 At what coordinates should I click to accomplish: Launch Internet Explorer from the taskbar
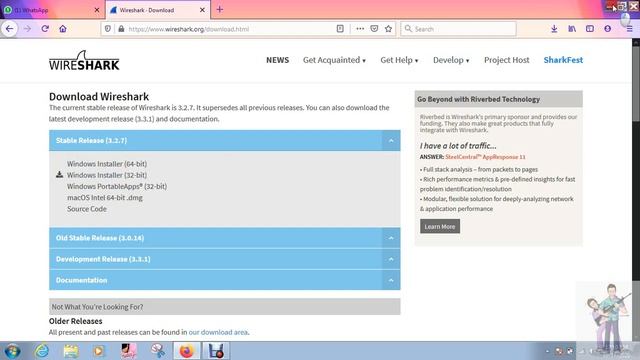[x=42, y=351]
